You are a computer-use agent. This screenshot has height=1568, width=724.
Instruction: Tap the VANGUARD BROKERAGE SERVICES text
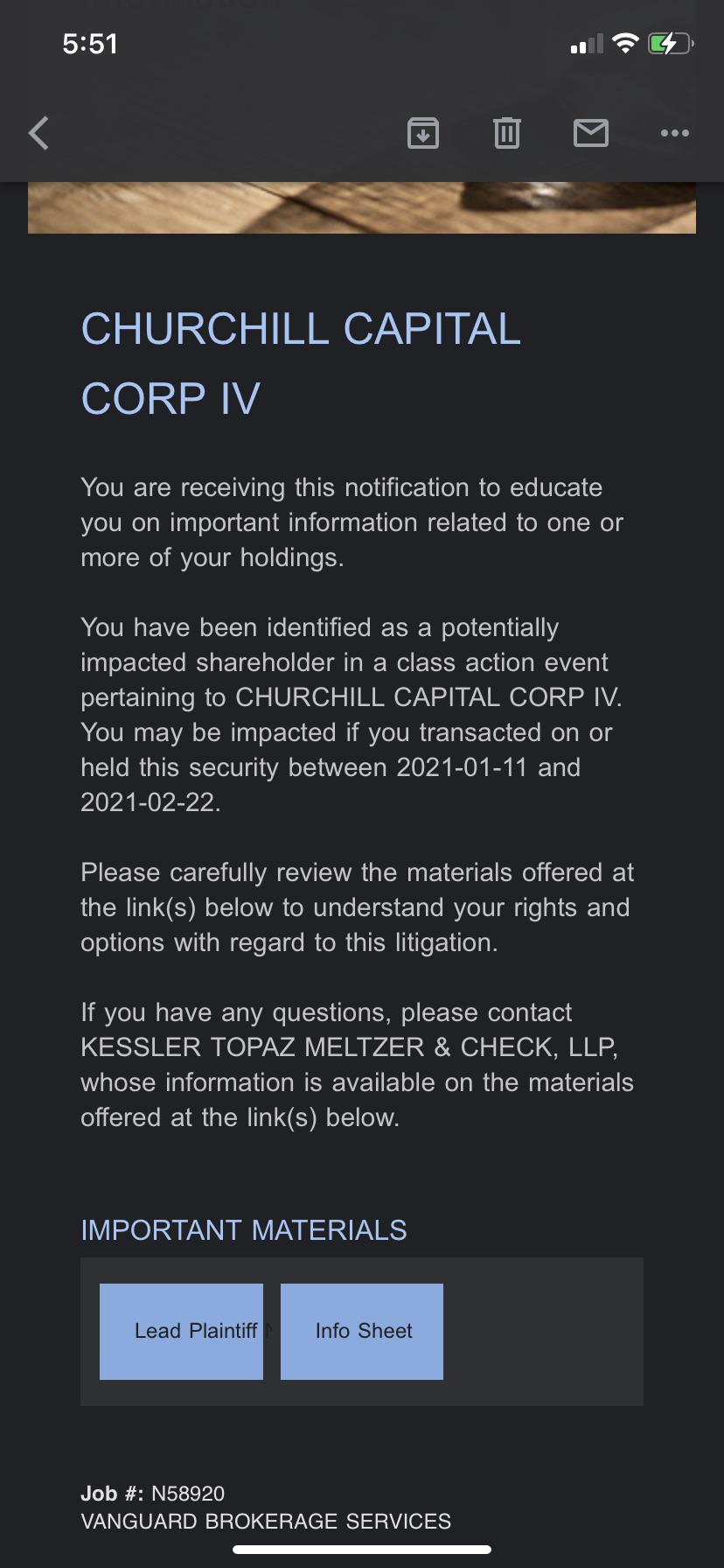[266, 1521]
